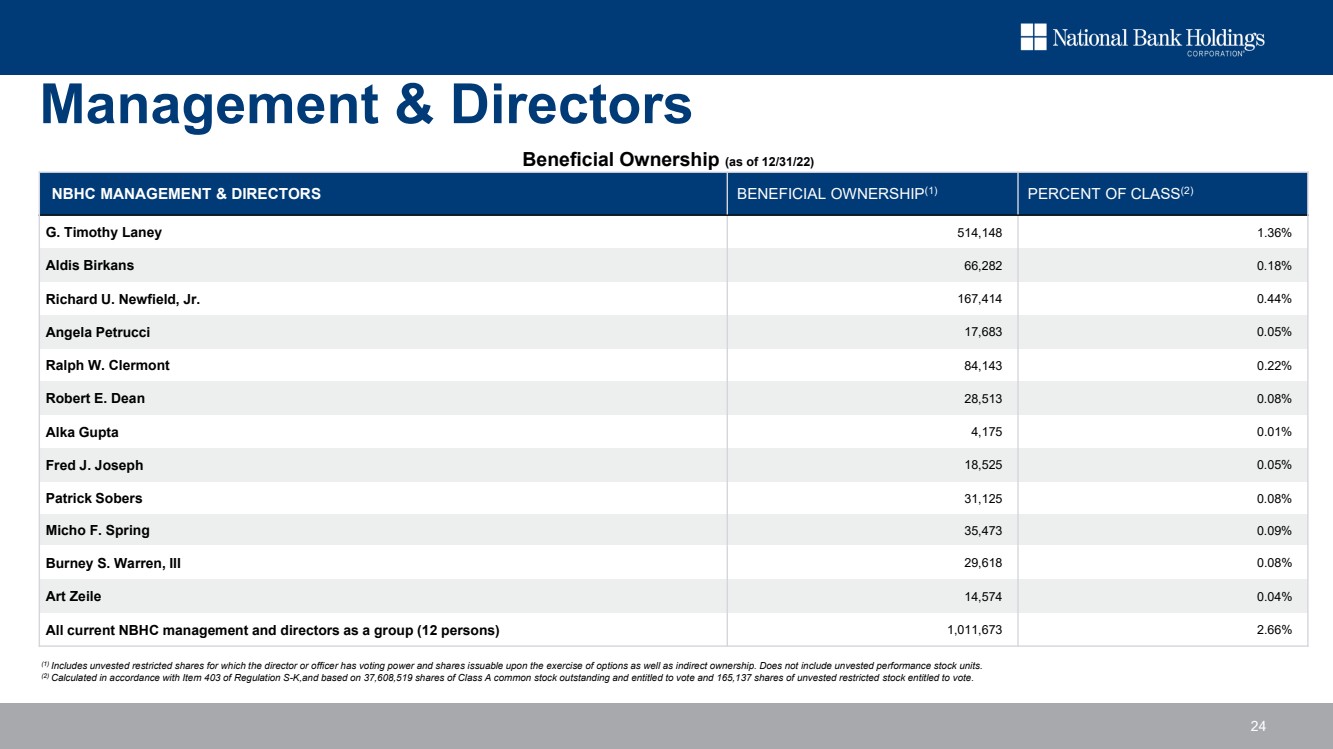This screenshot has height=749, width=1333.
Task: Select the G. Timothy Laney row name
Action: pyautogui.click(x=104, y=232)
